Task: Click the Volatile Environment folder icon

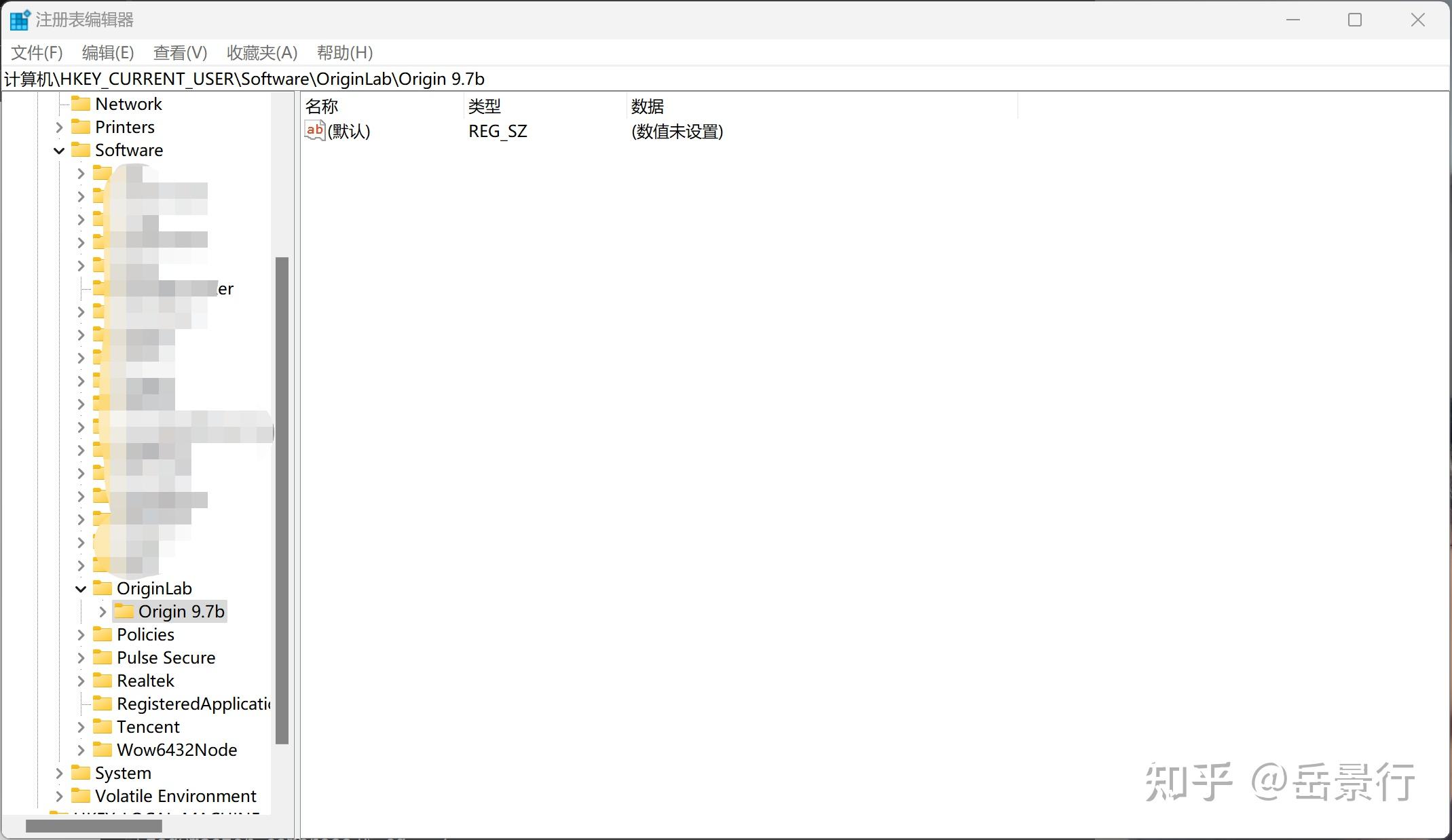Action: 81,796
